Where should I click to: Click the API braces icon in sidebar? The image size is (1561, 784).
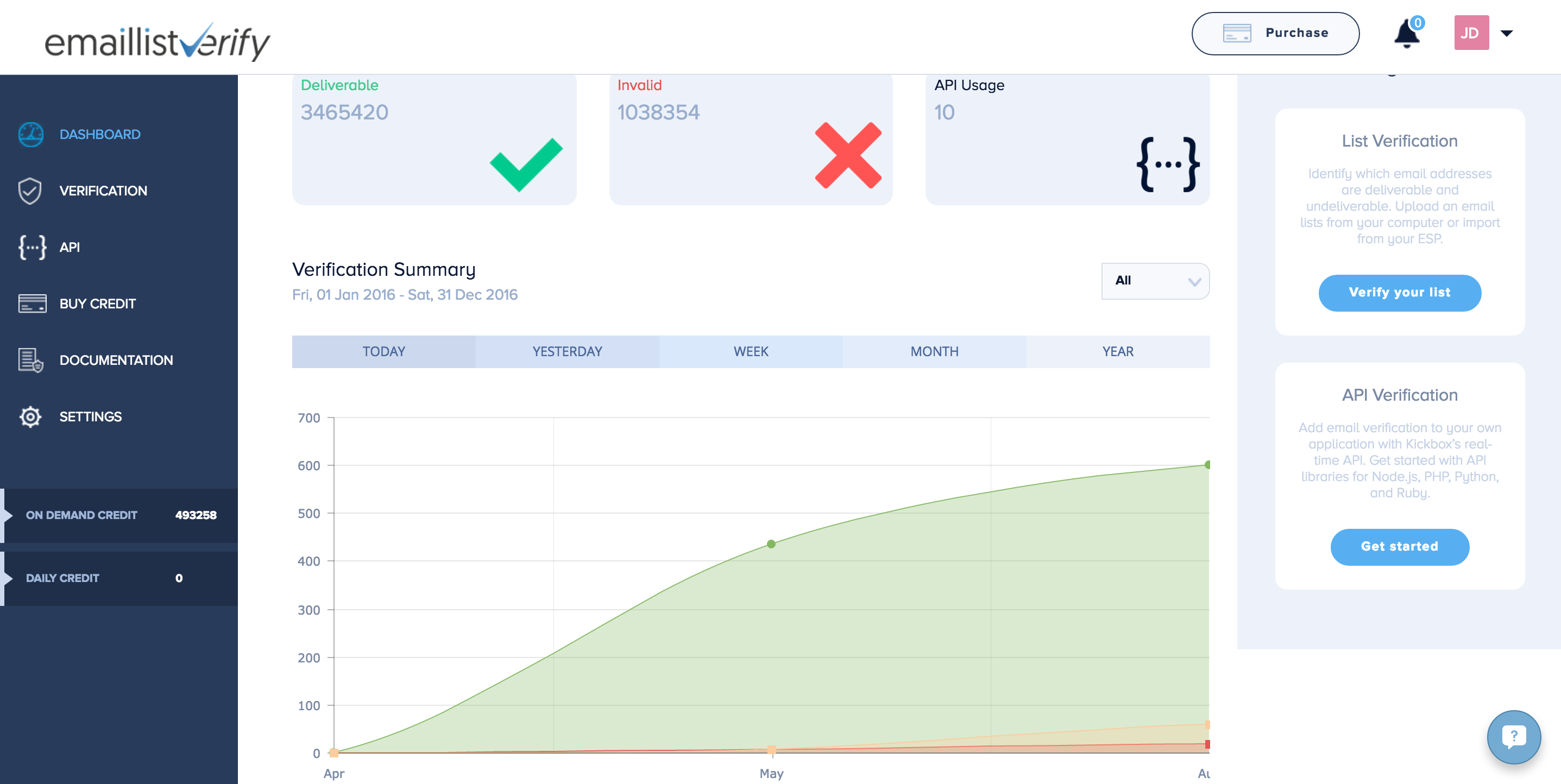coord(32,247)
